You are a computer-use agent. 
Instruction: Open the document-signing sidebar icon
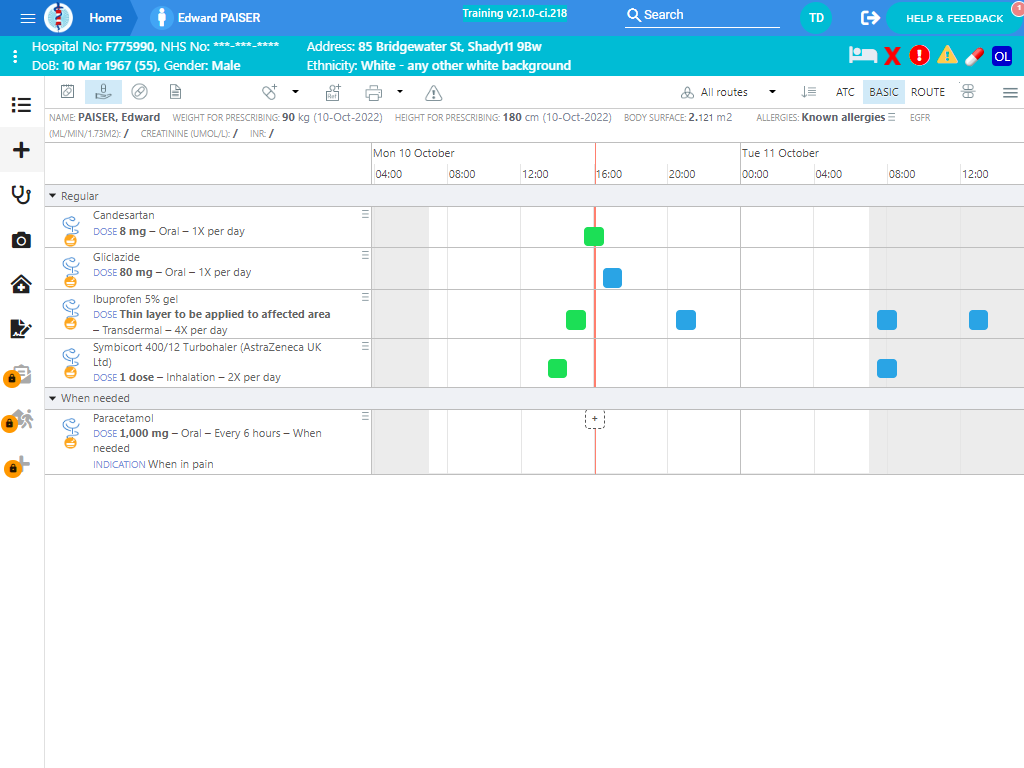(21, 328)
